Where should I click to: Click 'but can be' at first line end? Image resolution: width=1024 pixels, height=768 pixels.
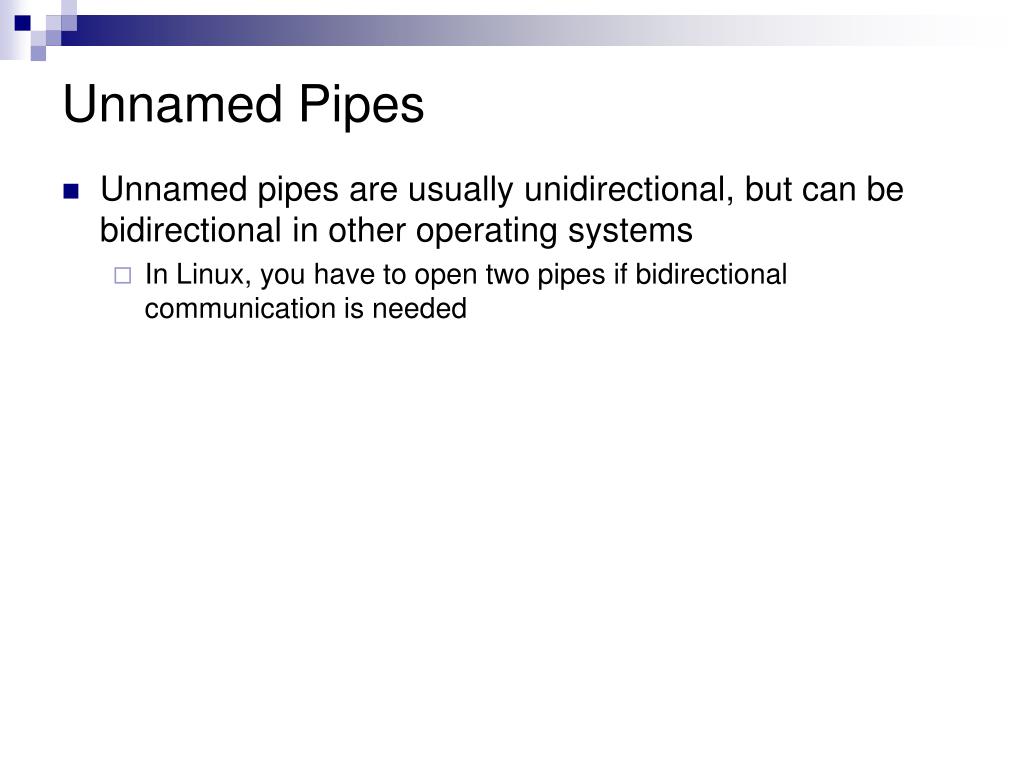824,189
